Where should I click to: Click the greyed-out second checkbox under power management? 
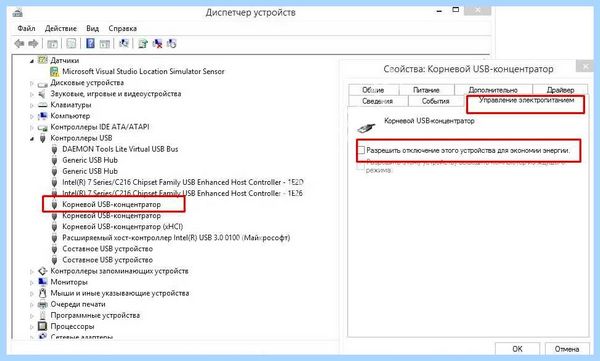pos(360,167)
